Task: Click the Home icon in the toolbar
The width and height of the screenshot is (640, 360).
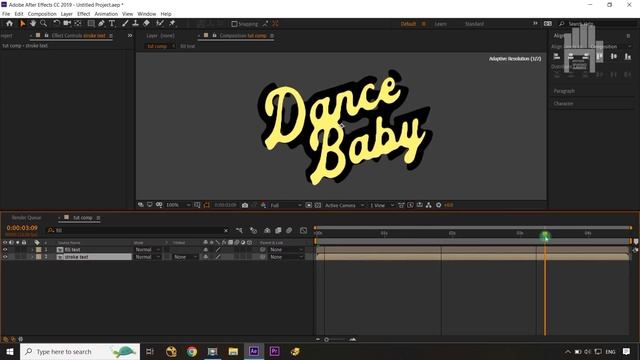Action: [9, 24]
